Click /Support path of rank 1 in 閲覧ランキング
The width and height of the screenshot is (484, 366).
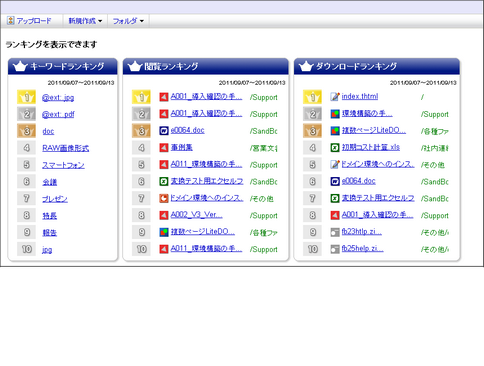264,97
